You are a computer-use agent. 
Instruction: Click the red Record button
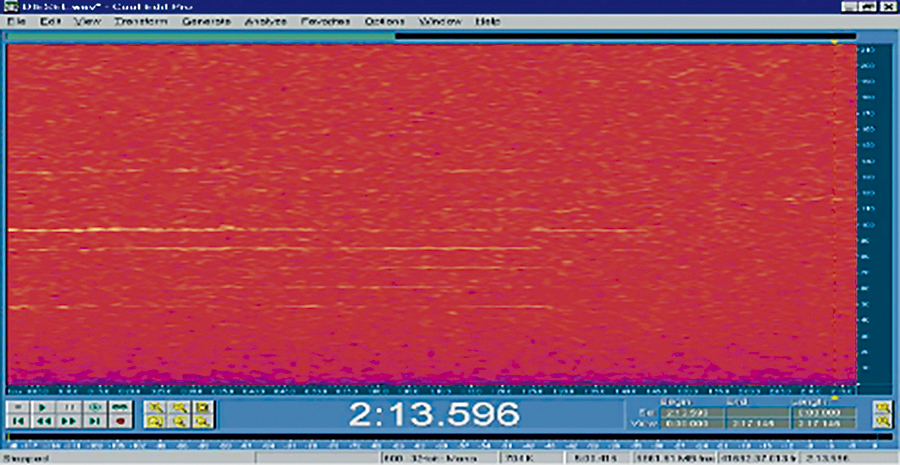[120, 421]
